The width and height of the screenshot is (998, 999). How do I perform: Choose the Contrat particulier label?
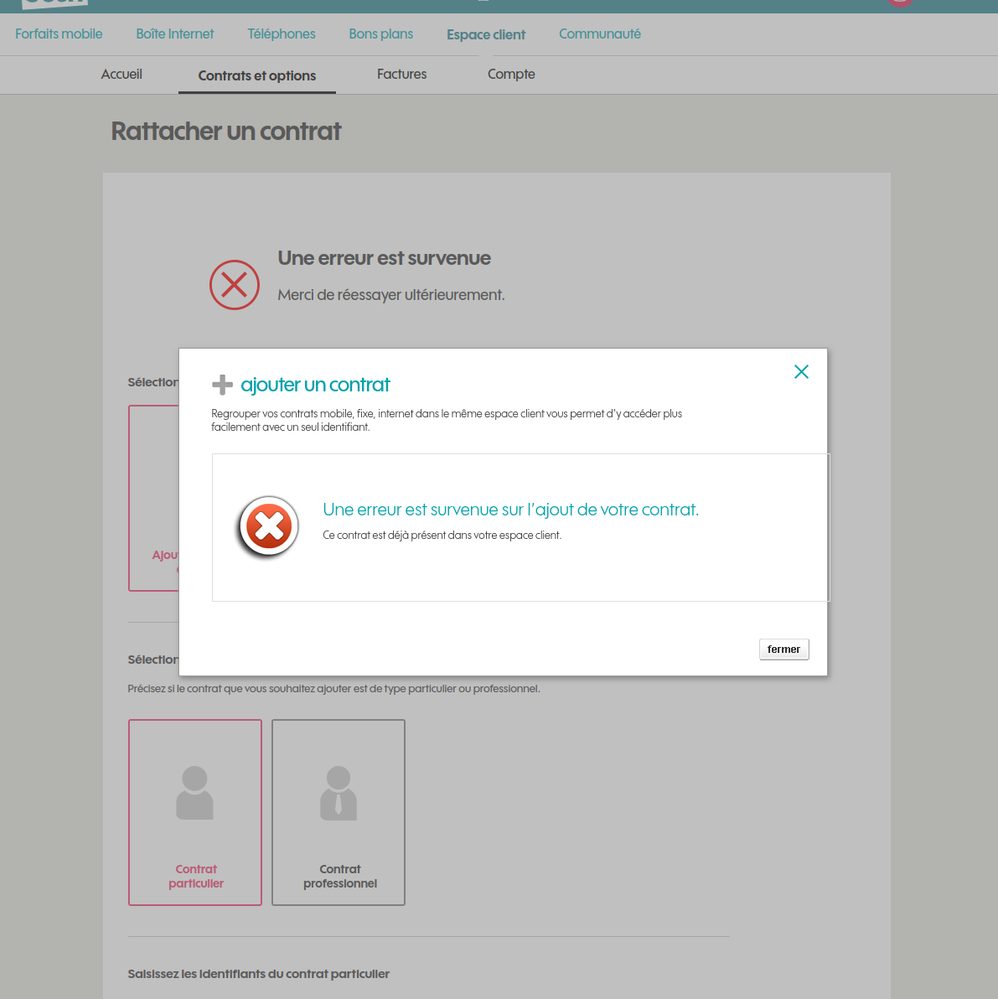(196, 876)
